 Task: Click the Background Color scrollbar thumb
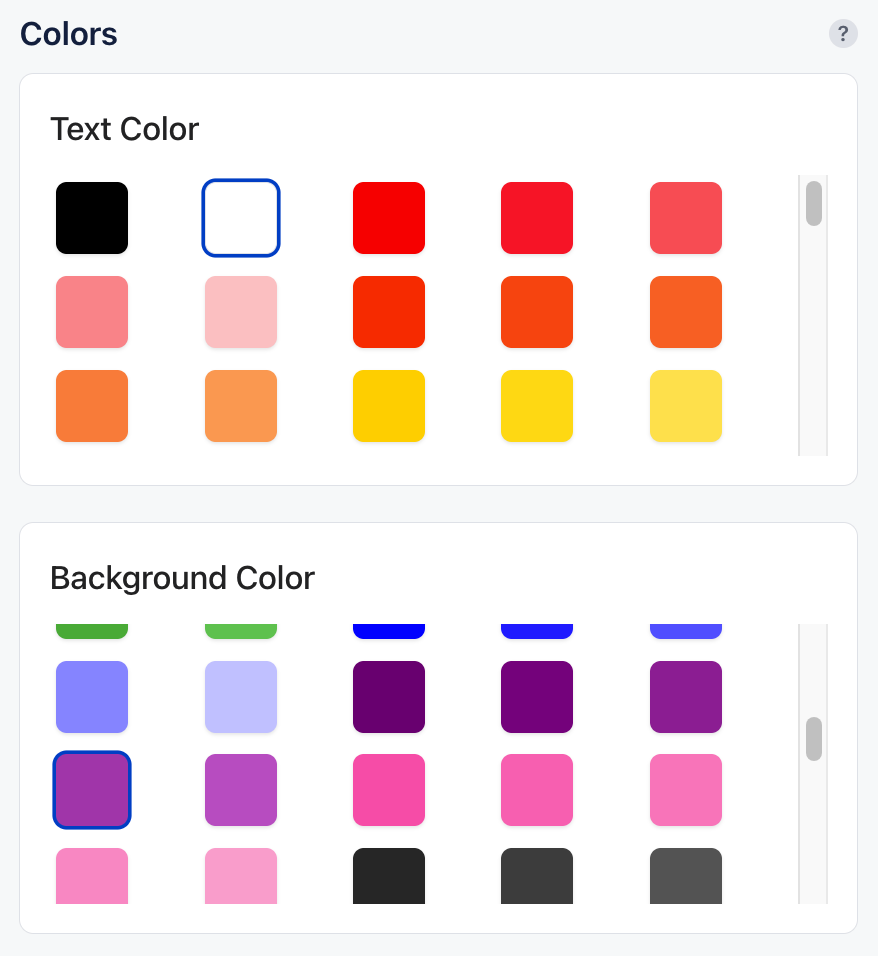pyautogui.click(x=814, y=739)
